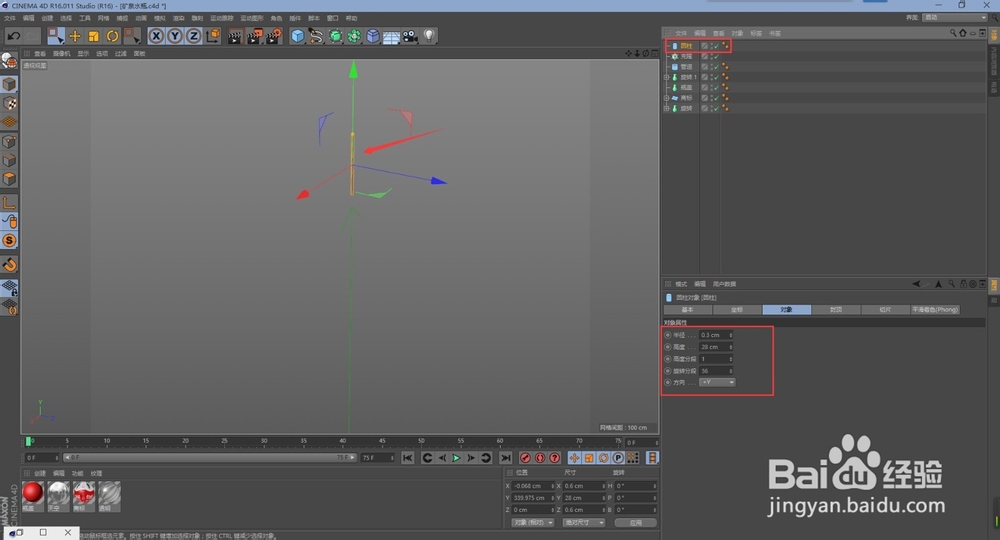Open 编辑 menu in the main menu bar
Viewport: 1000px width, 540px height.
click(29, 18)
